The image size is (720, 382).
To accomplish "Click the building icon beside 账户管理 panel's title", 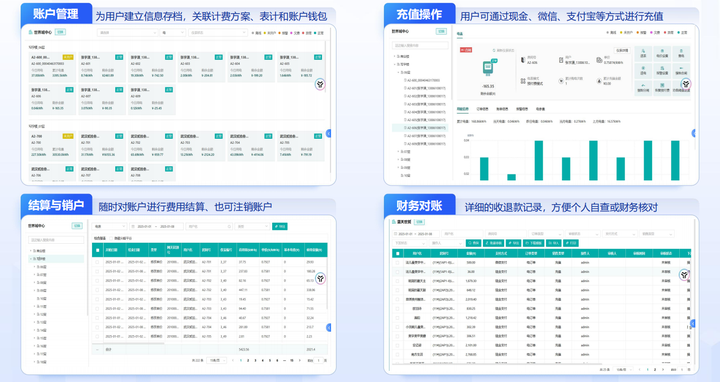I will [x=31, y=32].
